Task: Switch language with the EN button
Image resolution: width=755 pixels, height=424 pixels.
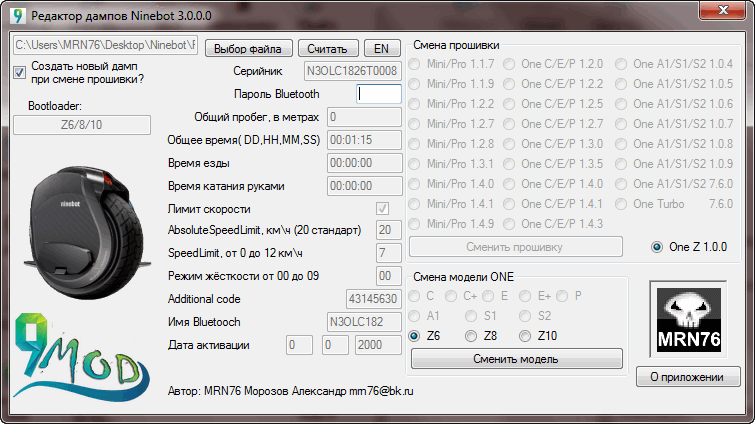Action: point(381,48)
